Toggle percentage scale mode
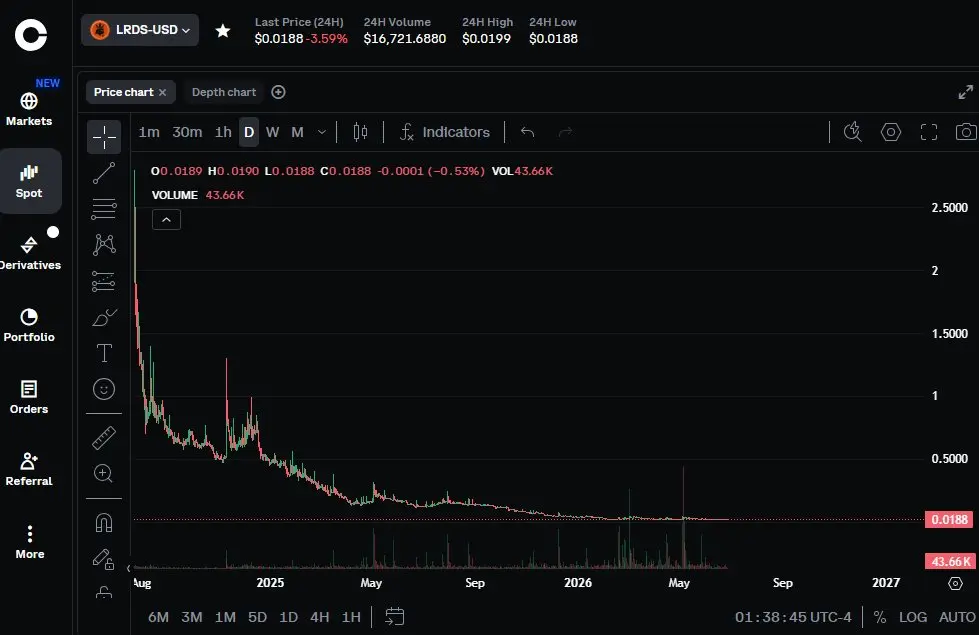This screenshot has height=635, width=979. point(880,617)
